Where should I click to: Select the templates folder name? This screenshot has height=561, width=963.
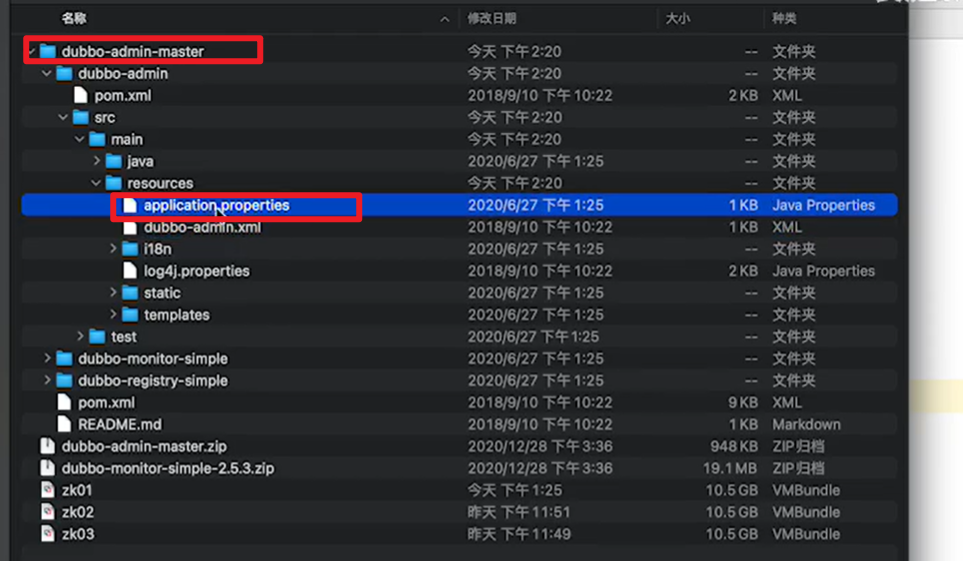177,315
